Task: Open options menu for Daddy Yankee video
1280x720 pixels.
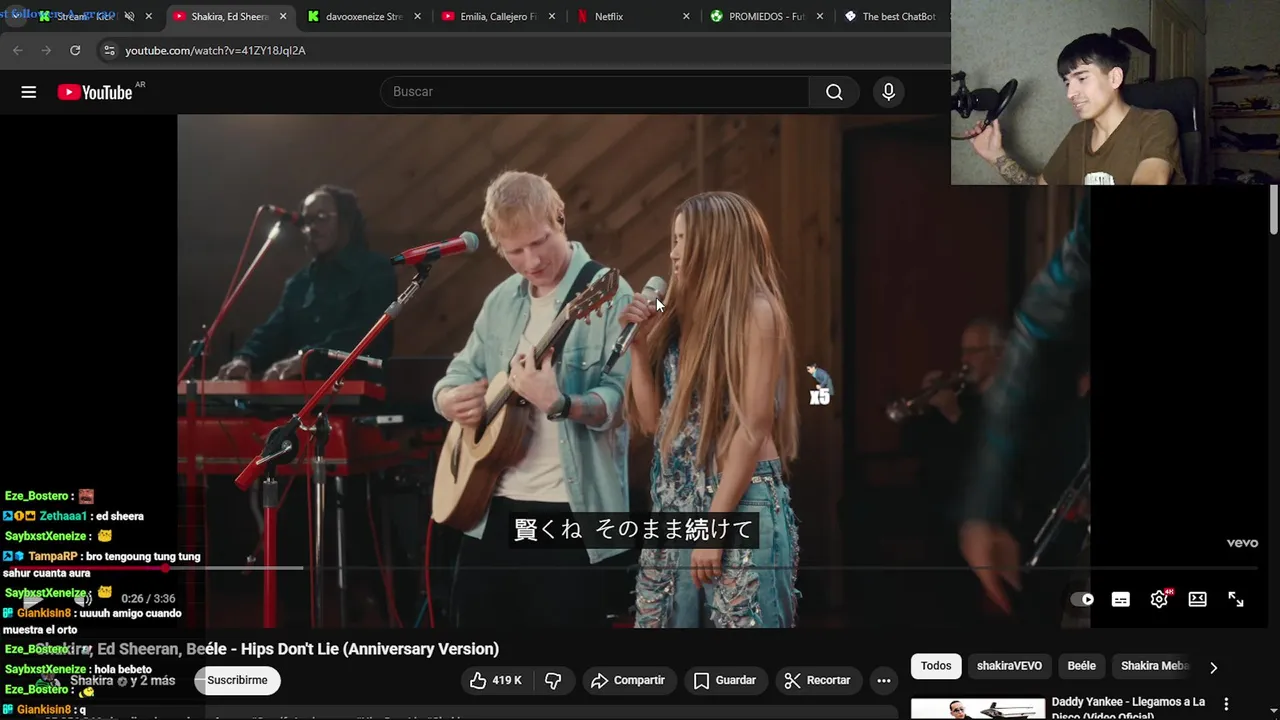Action: (1226, 705)
